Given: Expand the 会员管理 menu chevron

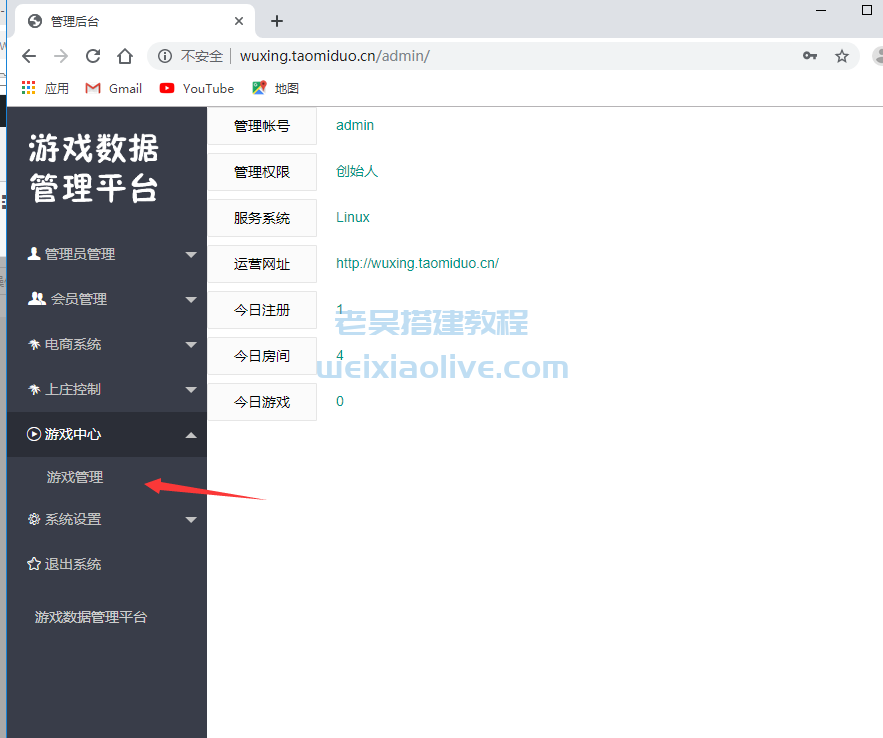Looking at the screenshot, I should (190, 298).
